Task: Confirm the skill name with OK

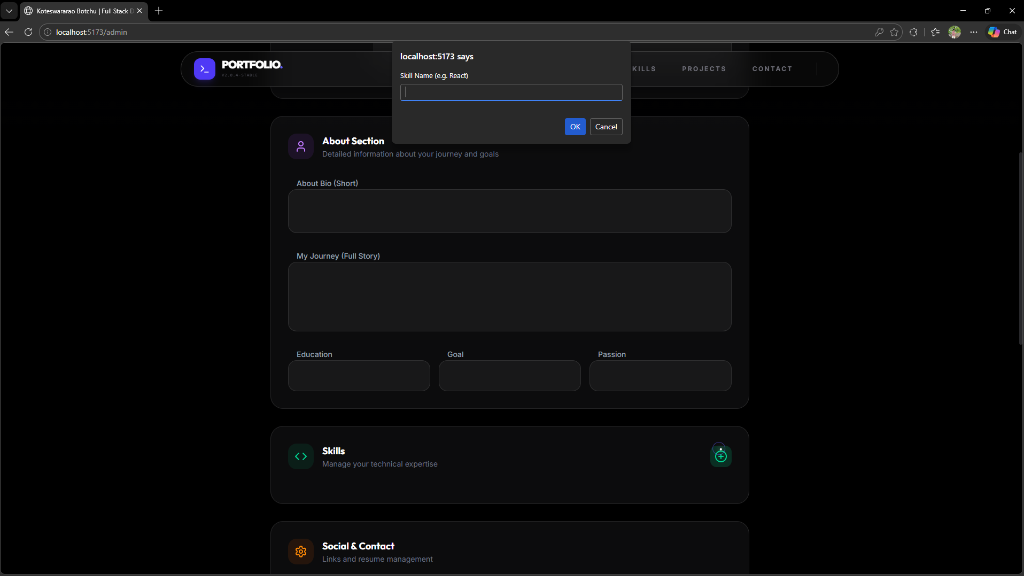Action: [x=575, y=126]
